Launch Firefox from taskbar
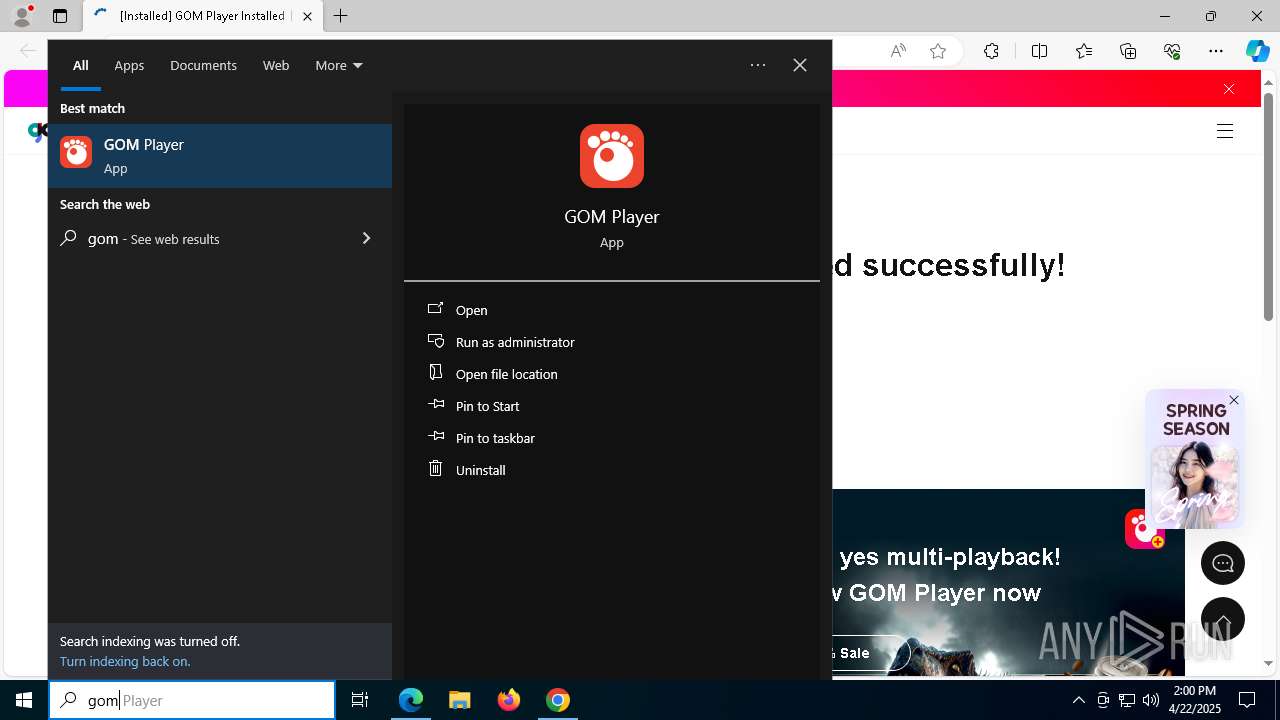Viewport: 1280px width, 720px height. coord(509,700)
